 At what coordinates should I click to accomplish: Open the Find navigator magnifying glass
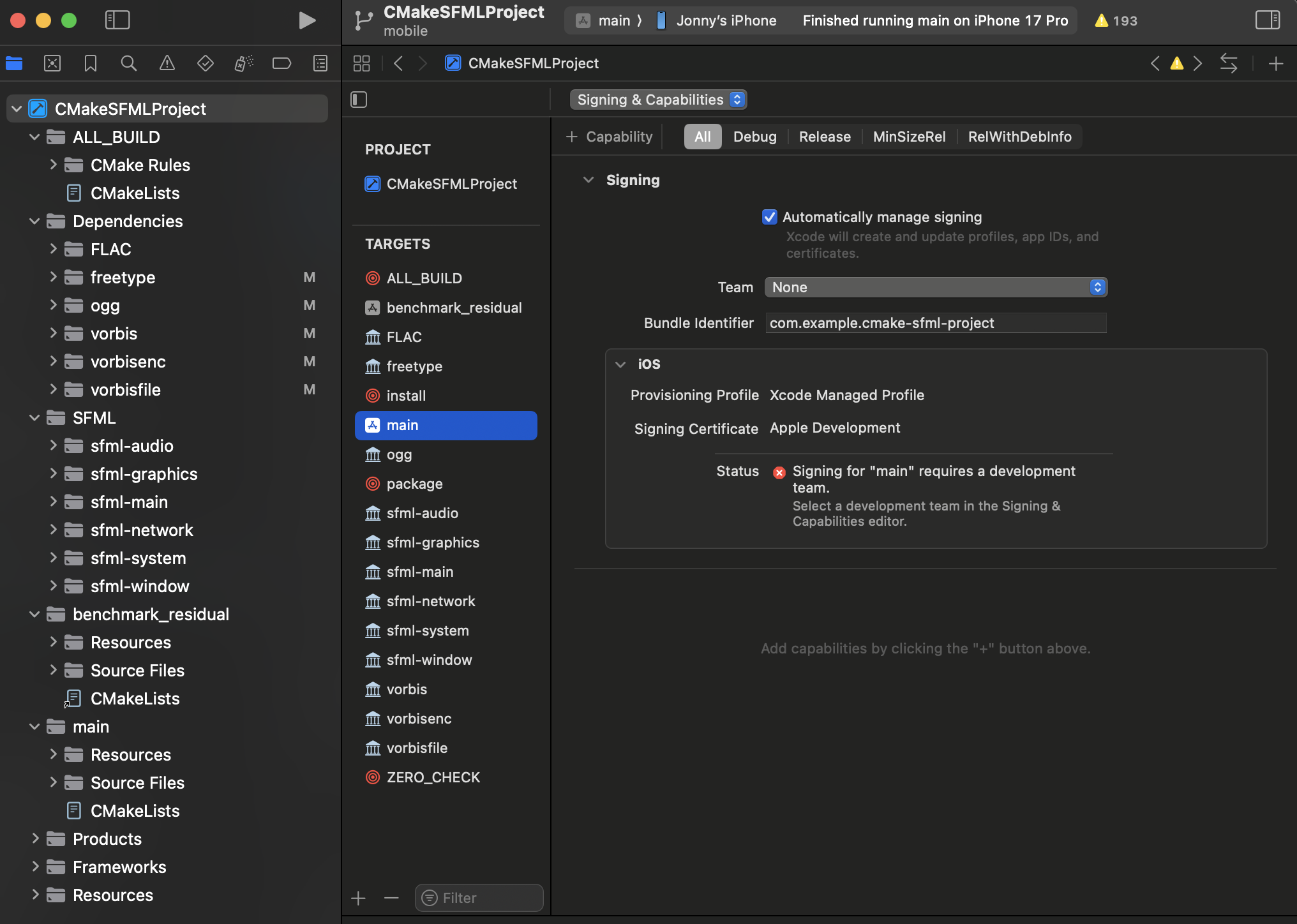coord(128,63)
